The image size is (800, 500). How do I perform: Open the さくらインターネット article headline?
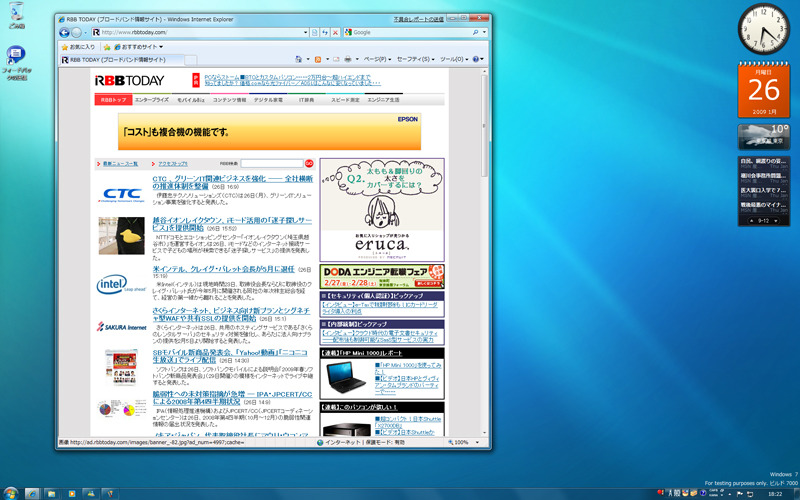(231, 314)
